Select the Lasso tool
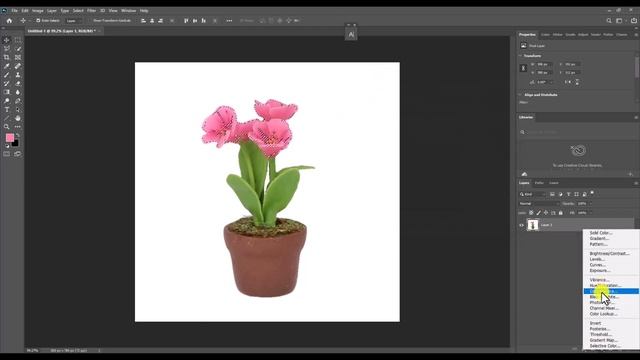Image resolution: width=640 pixels, height=360 pixels. tap(7, 49)
